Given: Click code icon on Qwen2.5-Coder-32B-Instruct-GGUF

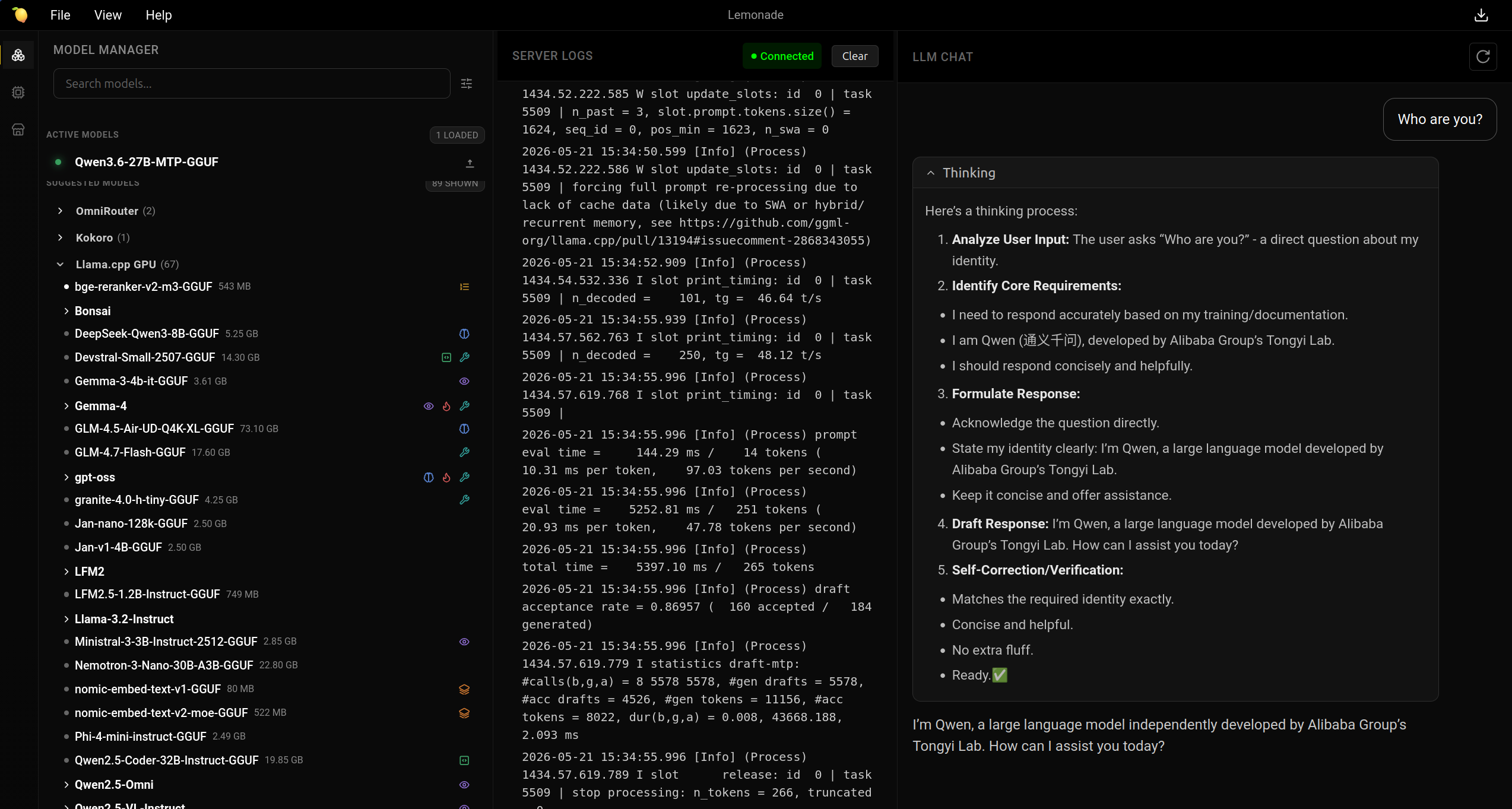Looking at the screenshot, I should (x=464, y=760).
